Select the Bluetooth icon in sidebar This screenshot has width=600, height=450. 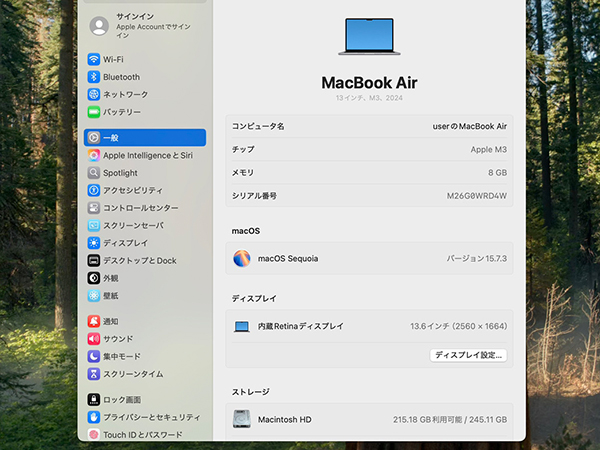pos(94,77)
